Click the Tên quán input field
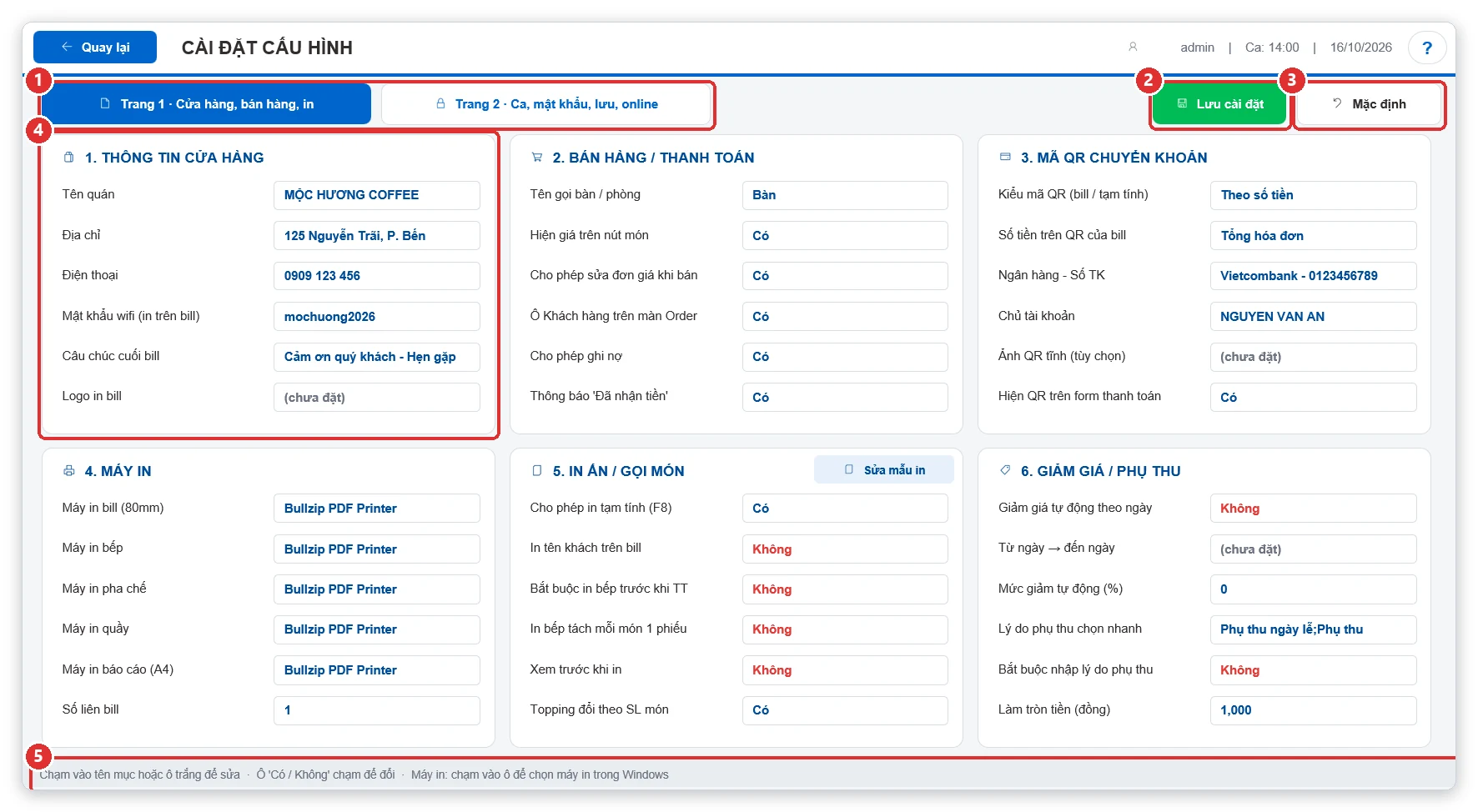1478x812 pixels. (377, 195)
